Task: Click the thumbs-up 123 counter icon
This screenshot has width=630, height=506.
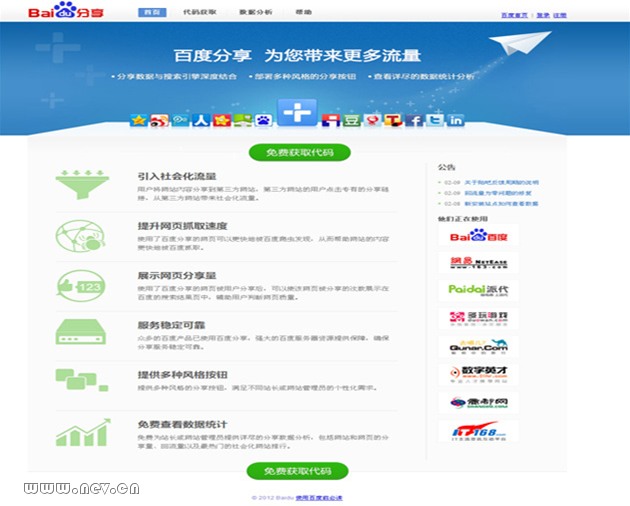Action: pos(81,286)
